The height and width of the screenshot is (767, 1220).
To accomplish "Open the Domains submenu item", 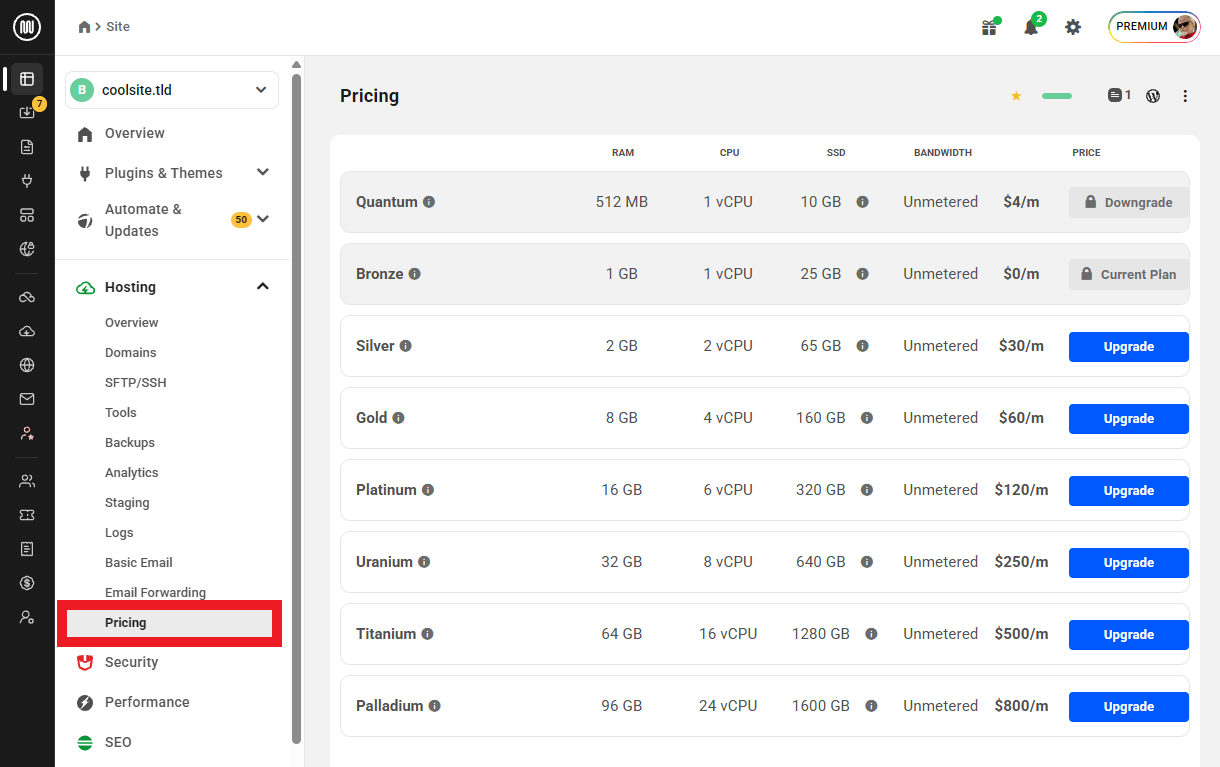I will tap(131, 353).
